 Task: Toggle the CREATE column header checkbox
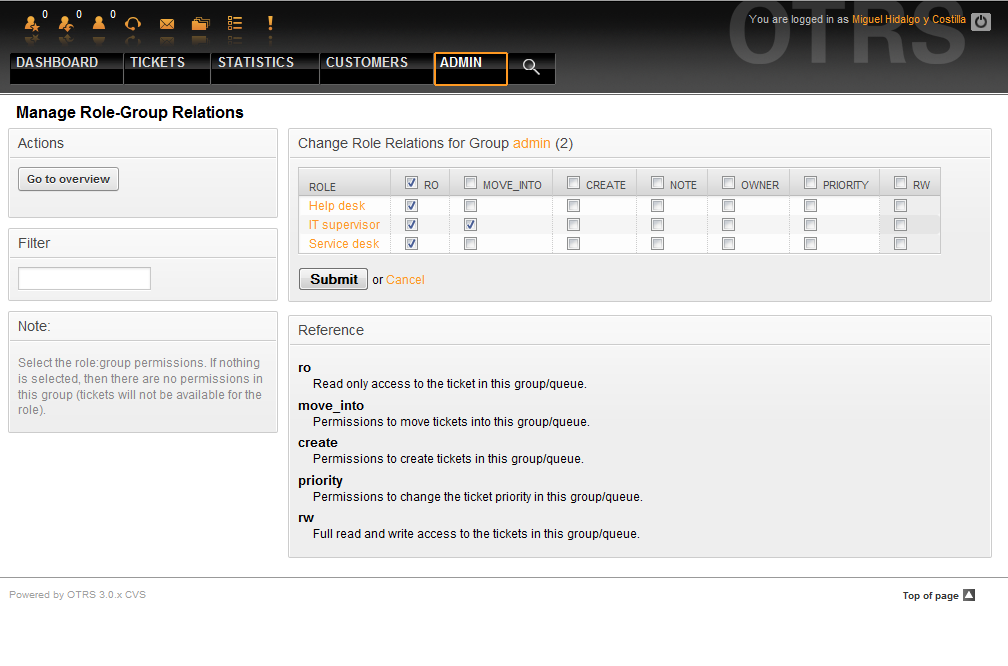(573, 183)
